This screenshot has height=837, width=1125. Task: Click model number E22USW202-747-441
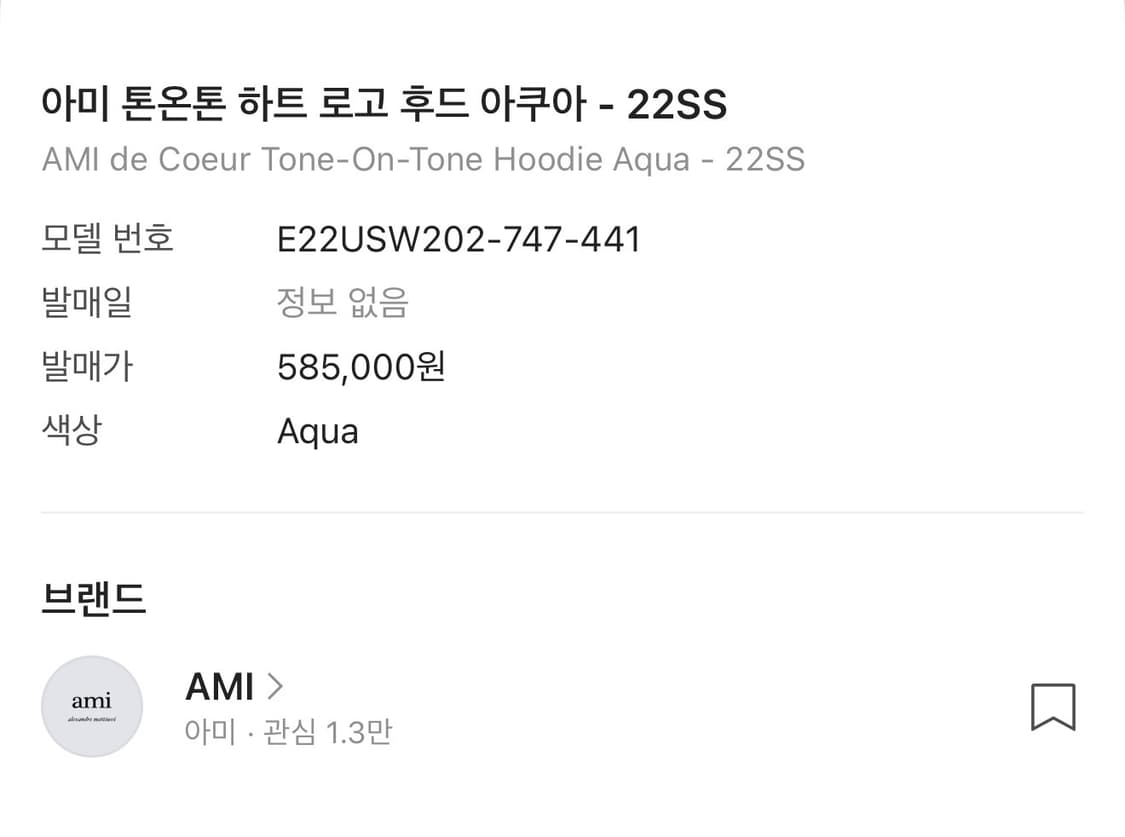point(458,240)
